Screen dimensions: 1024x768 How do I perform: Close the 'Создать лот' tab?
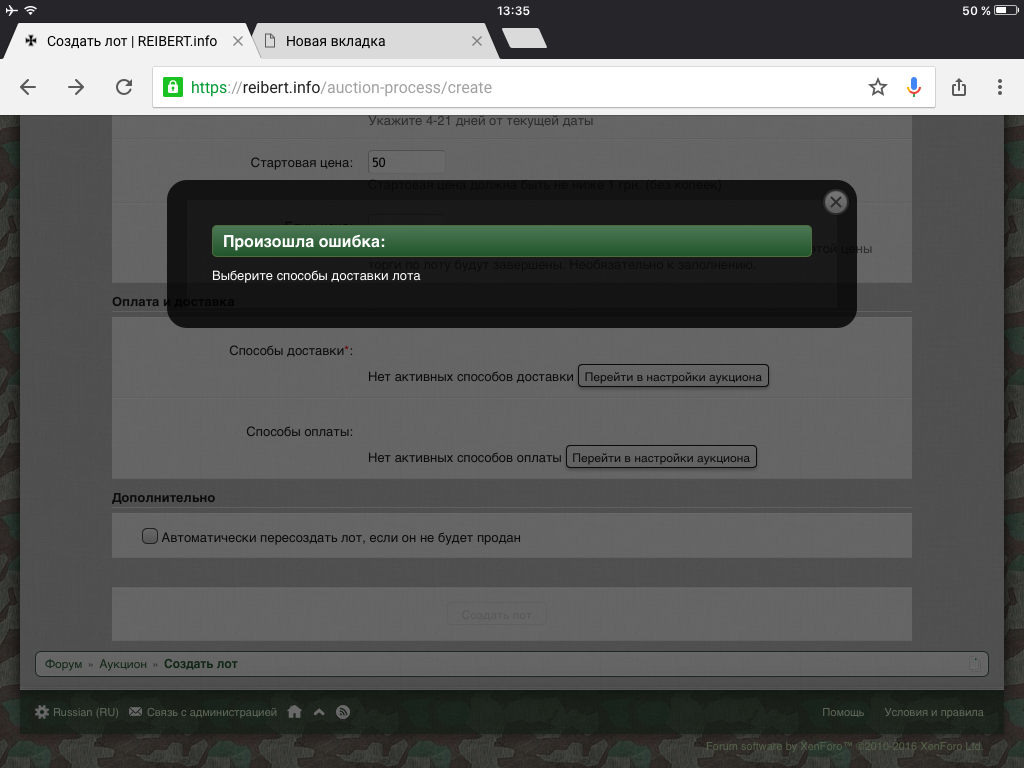coord(237,41)
